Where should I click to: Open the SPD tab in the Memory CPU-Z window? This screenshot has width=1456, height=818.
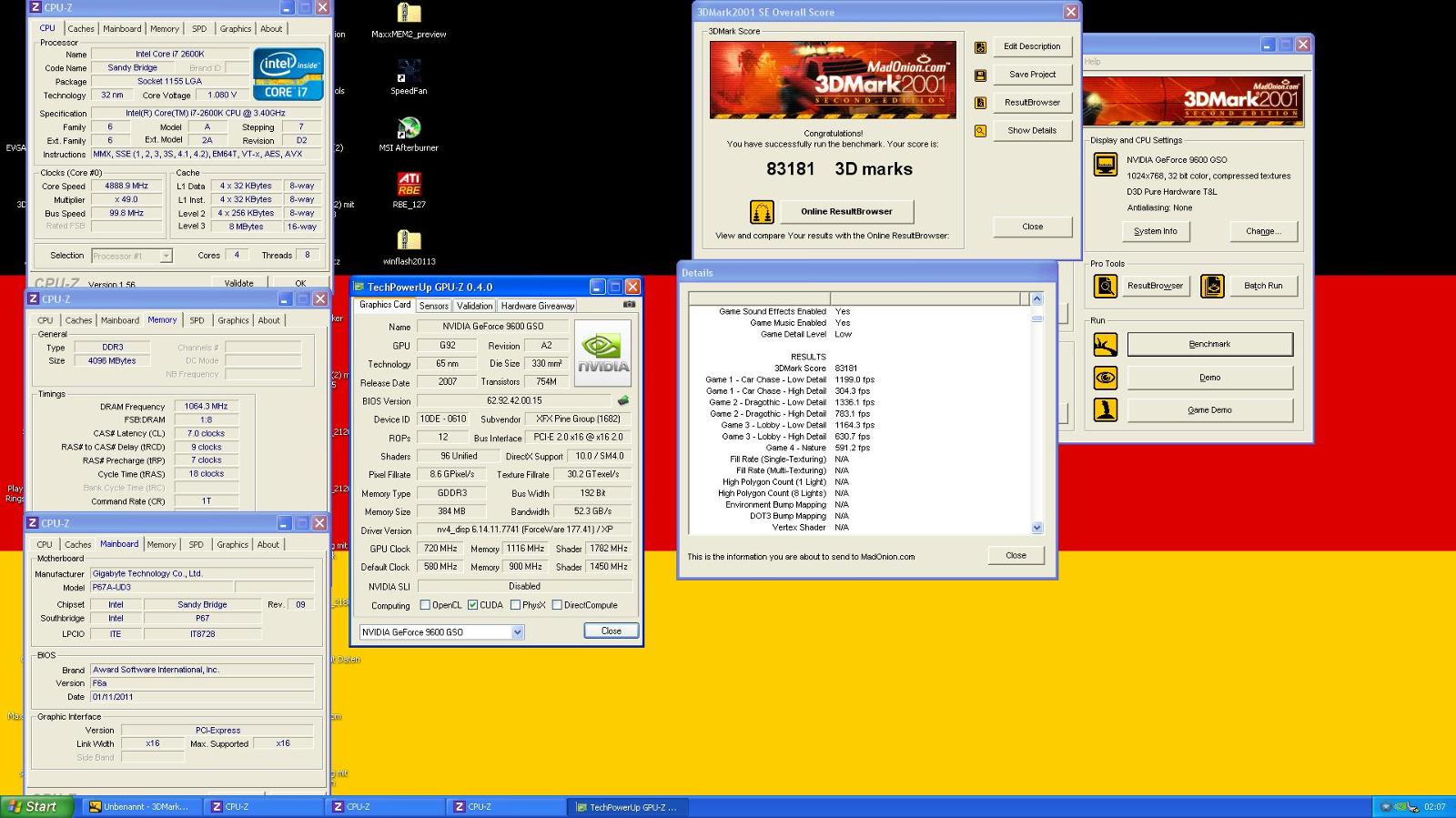197,320
